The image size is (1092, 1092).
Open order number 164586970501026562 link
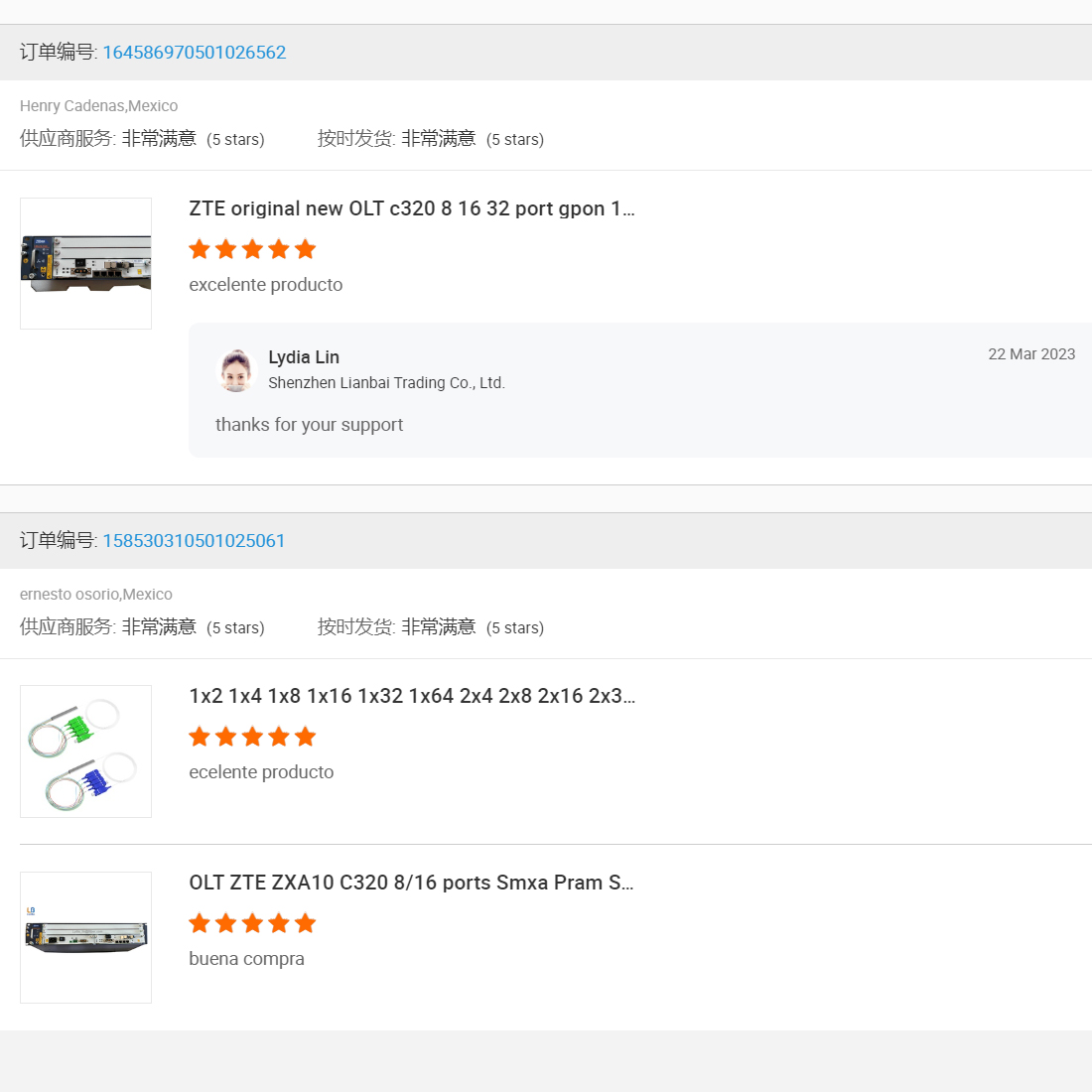tap(194, 53)
